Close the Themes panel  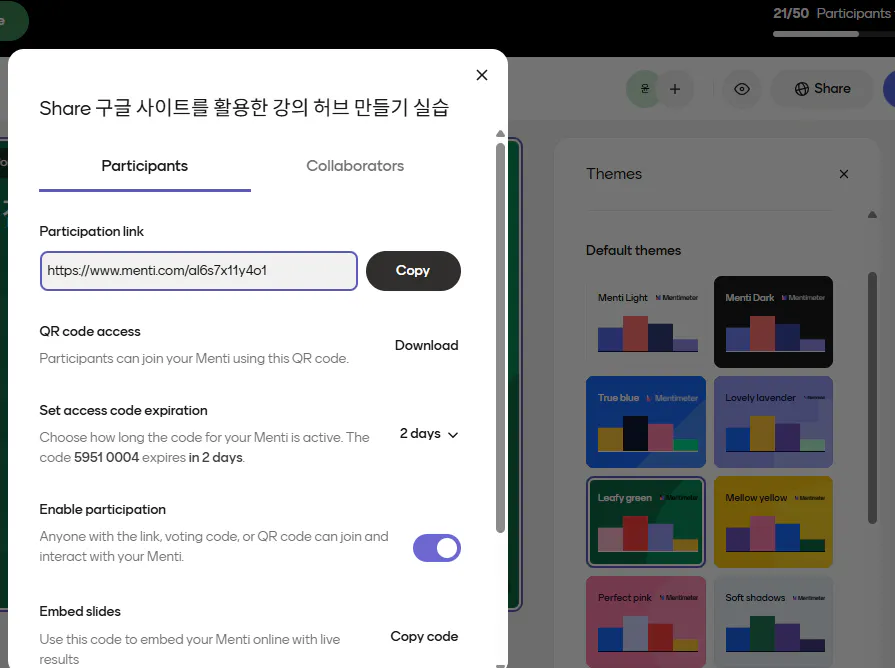tap(843, 173)
